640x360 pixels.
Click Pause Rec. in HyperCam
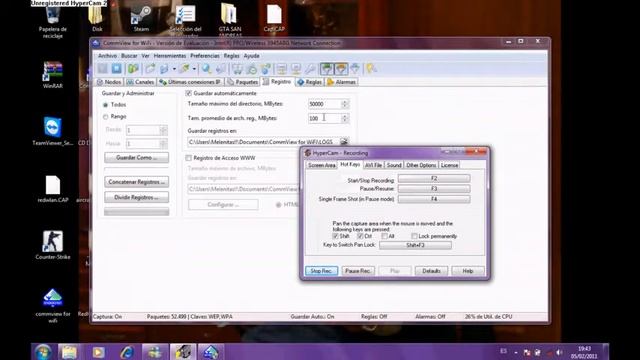[x=358, y=271]
